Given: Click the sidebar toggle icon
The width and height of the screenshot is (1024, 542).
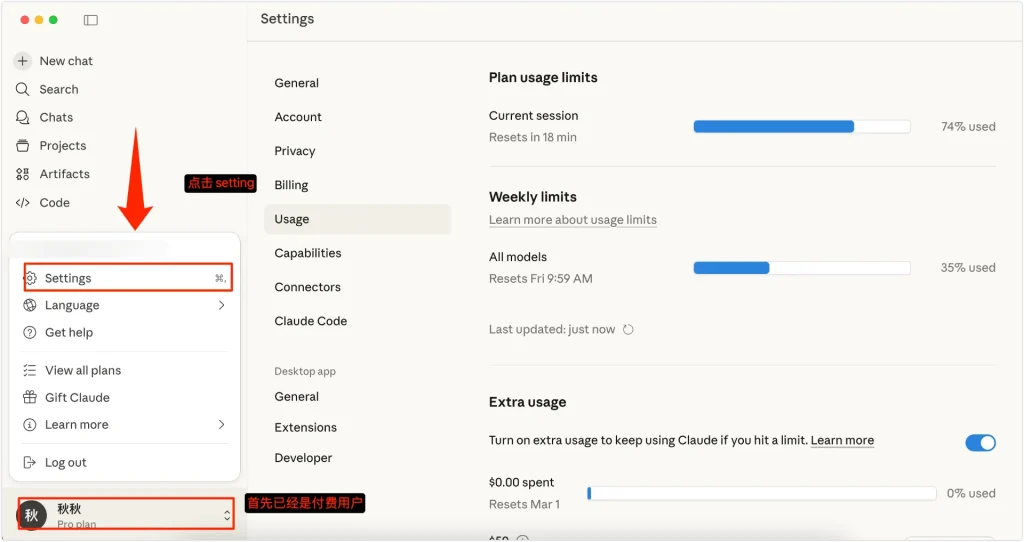Looking at the screenshot, I should pyautogui.click(x=91, y=20).
